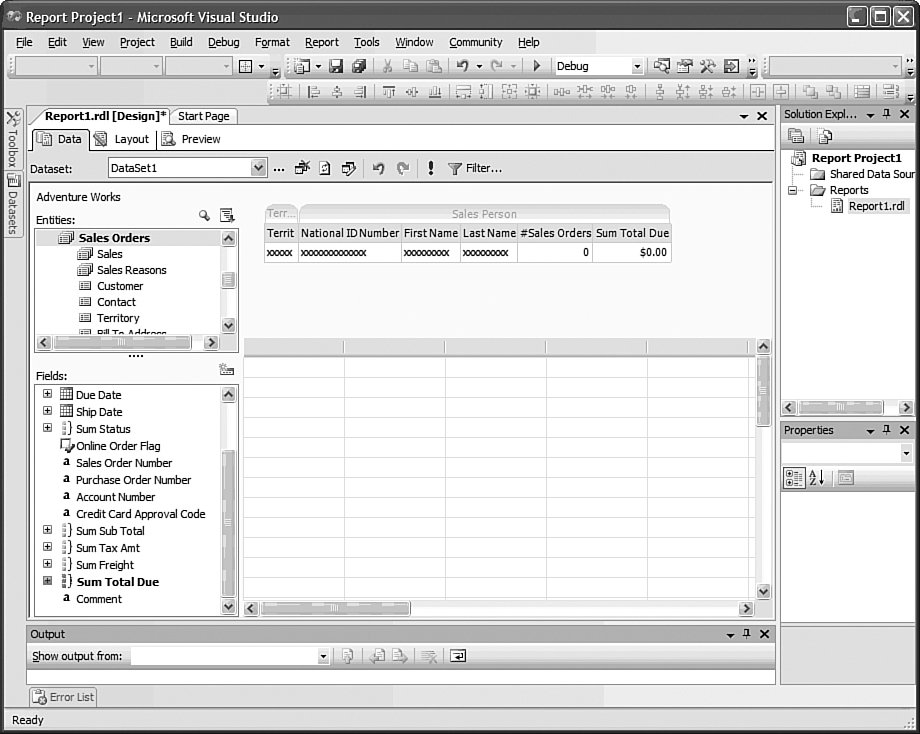Screen dimensions: 920x734
Task: Click the Fields list vertical scrollbar thumb
Action: click(229, 523)
